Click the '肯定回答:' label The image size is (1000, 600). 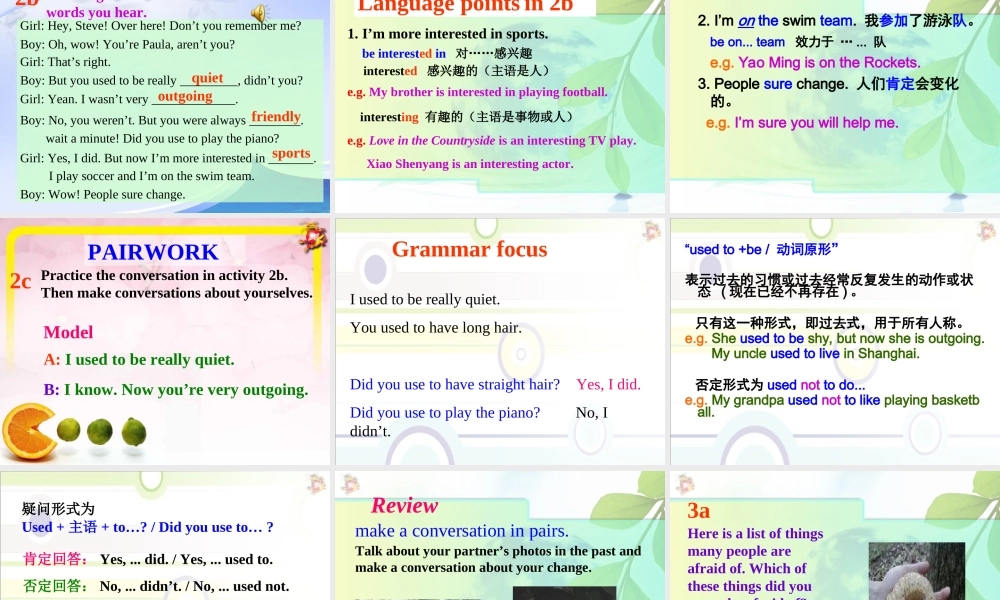56,559
